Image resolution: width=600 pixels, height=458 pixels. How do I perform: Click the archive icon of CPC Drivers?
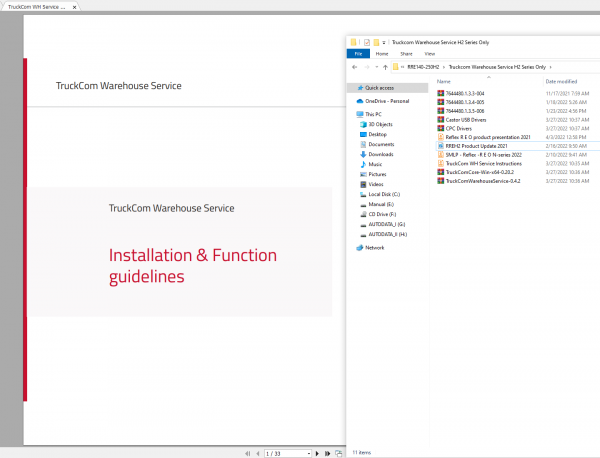tap(440, 128)
